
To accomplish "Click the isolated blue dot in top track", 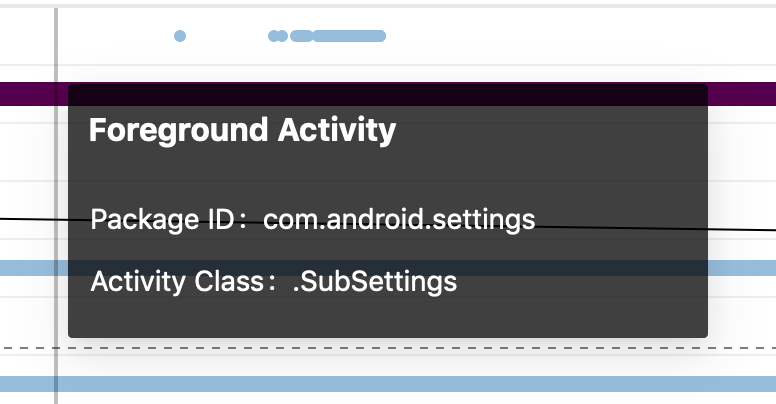I will 180,36.
